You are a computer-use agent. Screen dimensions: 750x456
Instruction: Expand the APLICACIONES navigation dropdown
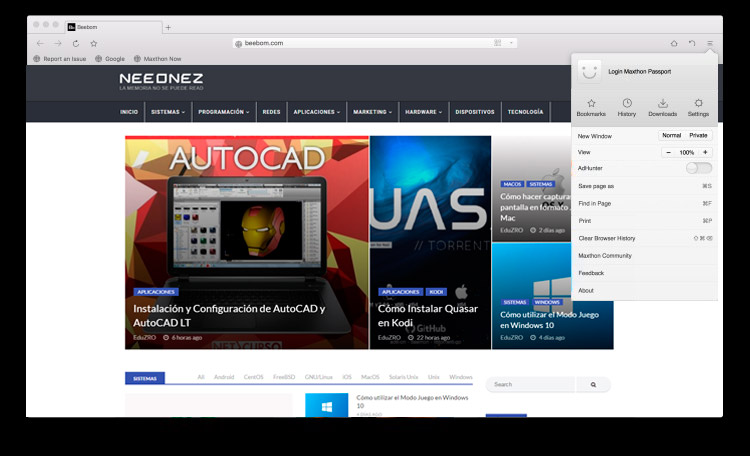pos(317,112)
